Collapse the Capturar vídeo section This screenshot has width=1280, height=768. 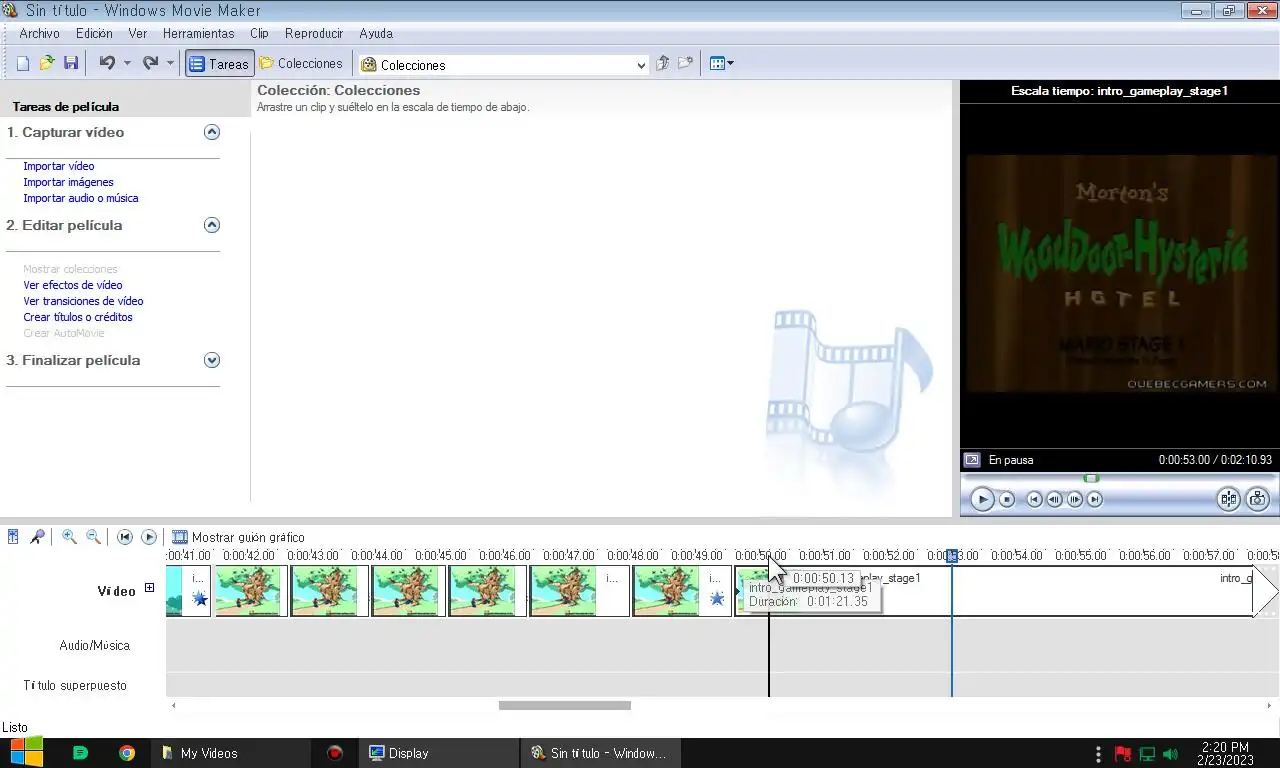(211, 132)
